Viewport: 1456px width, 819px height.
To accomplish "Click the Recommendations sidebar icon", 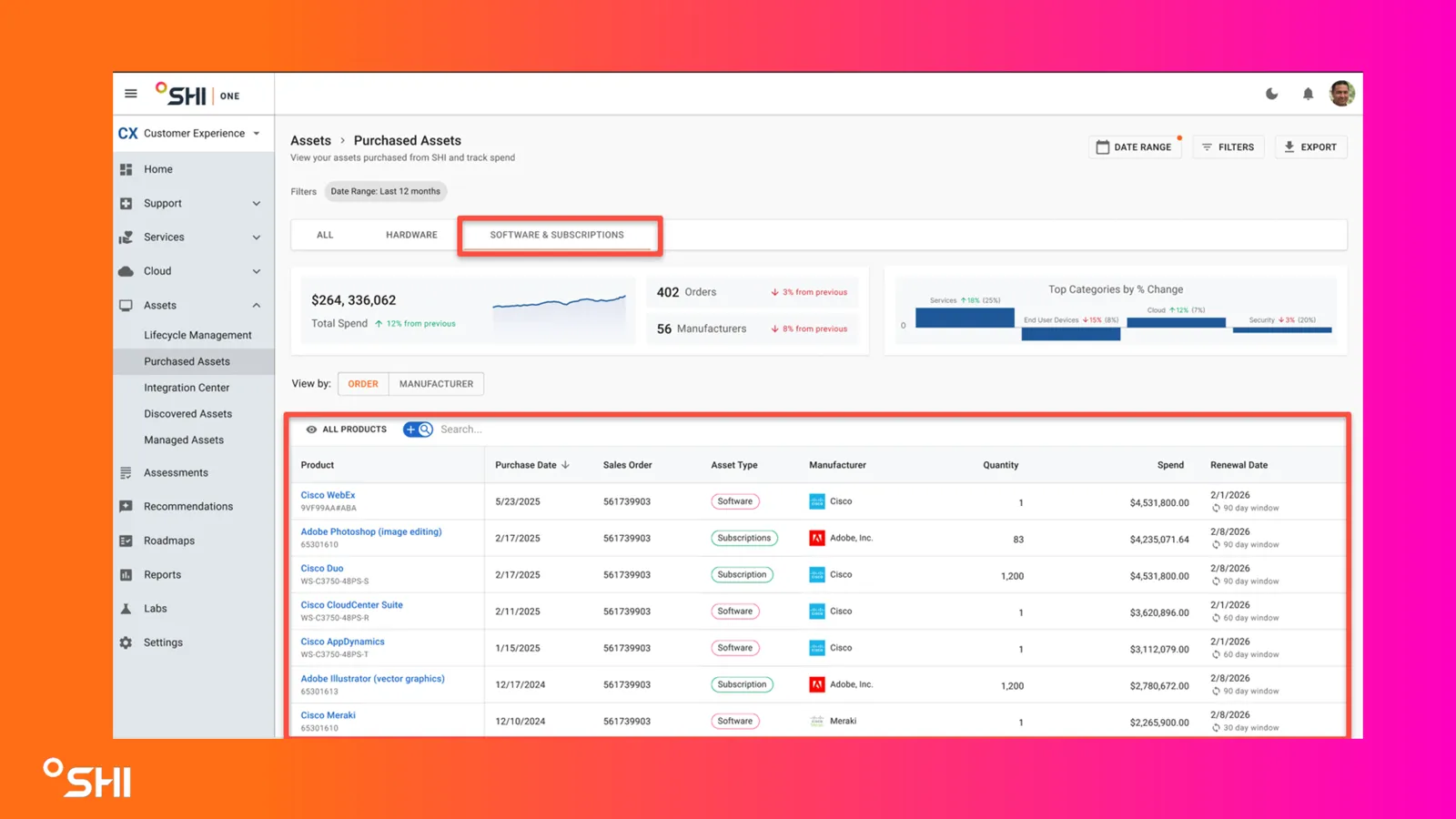I will point(126,507).
